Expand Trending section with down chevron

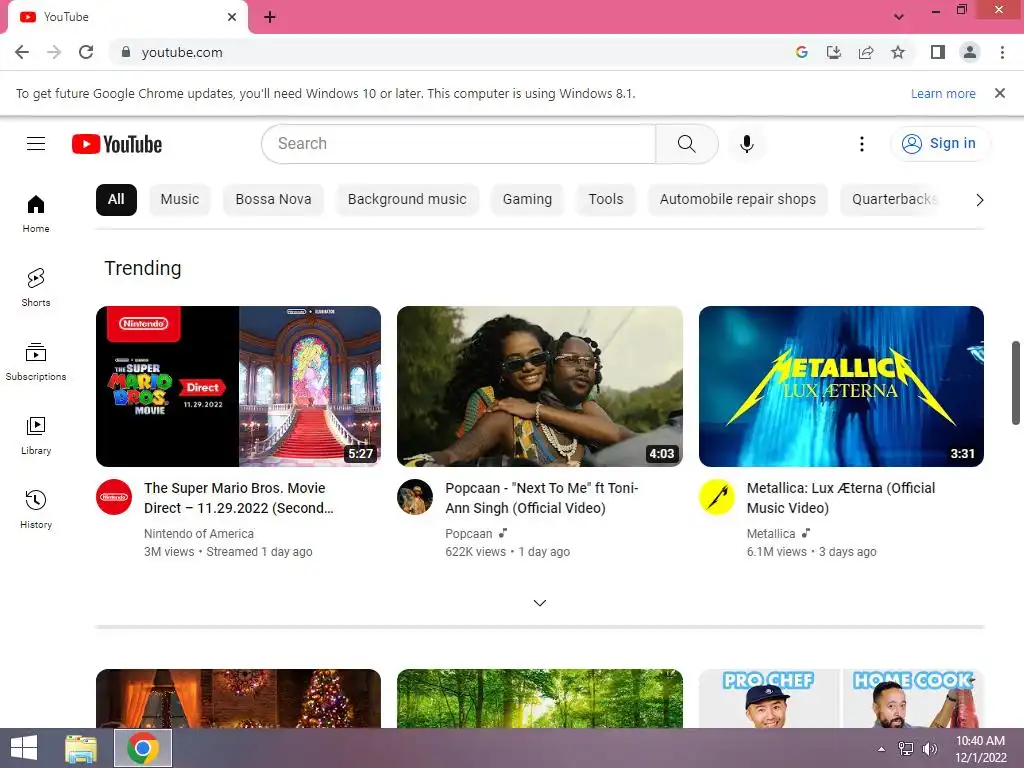point(539,603)
